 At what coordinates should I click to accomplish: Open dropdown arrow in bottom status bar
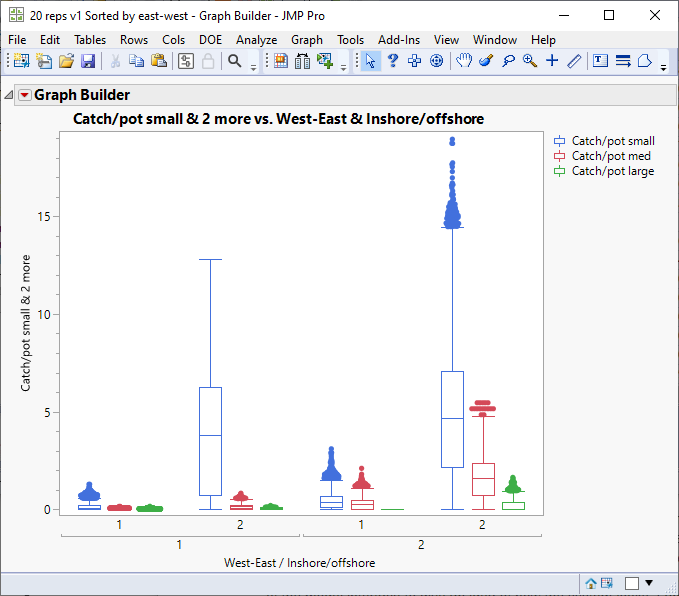[x=649, y=583]
